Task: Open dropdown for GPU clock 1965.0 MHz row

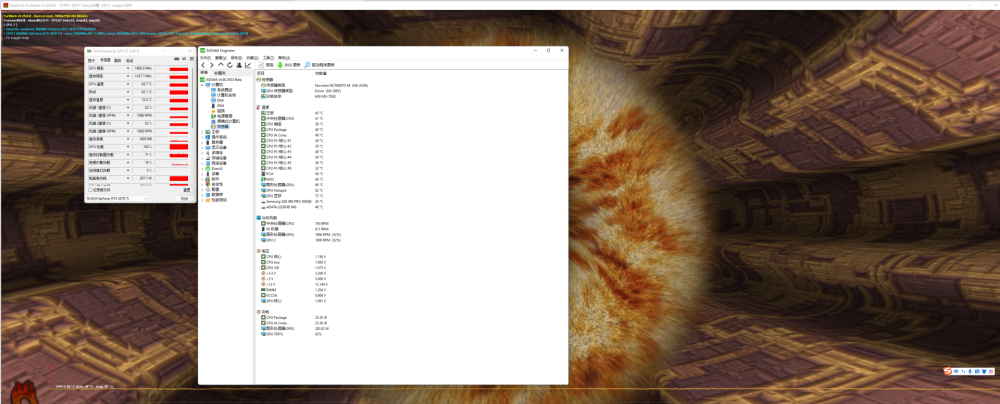Action: [x=128, y=68]
